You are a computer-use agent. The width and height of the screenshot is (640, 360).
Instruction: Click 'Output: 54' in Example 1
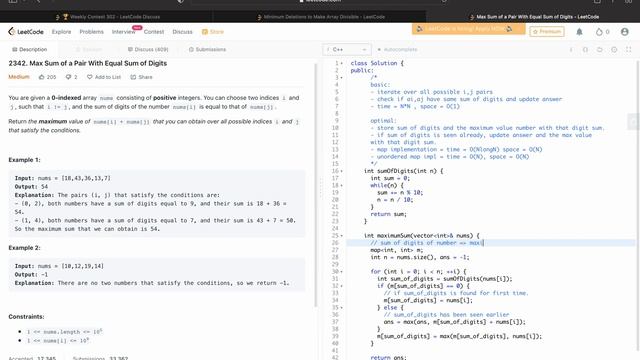click(31, 187)
